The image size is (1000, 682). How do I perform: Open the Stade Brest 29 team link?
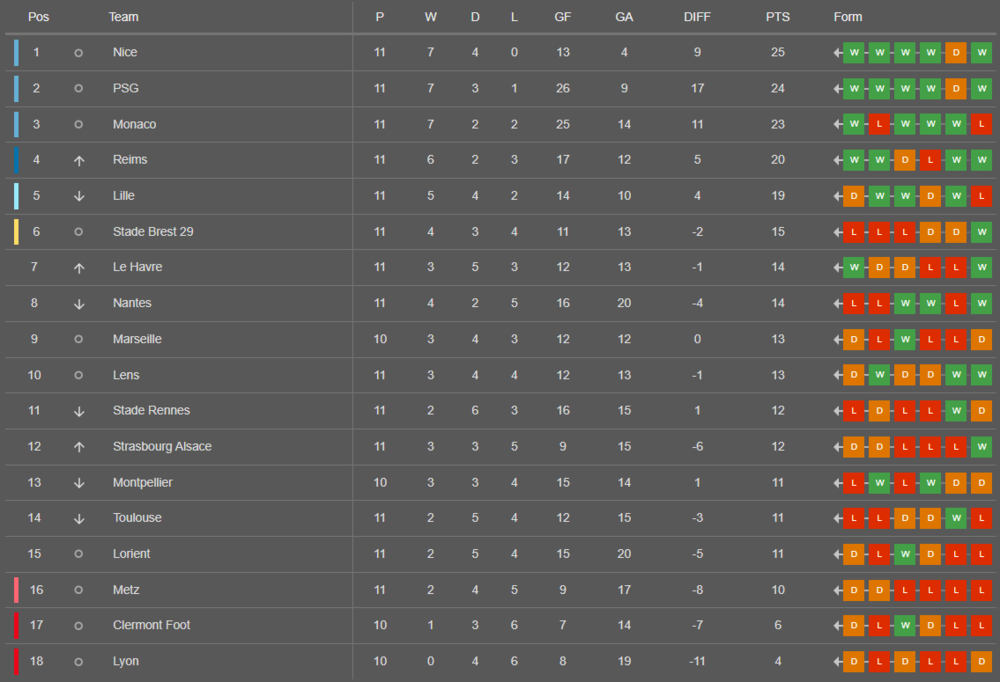tap(153, 232)
